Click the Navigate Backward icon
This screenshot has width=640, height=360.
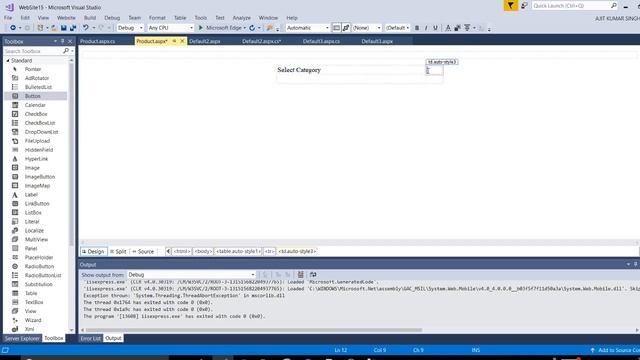[13, 28]
